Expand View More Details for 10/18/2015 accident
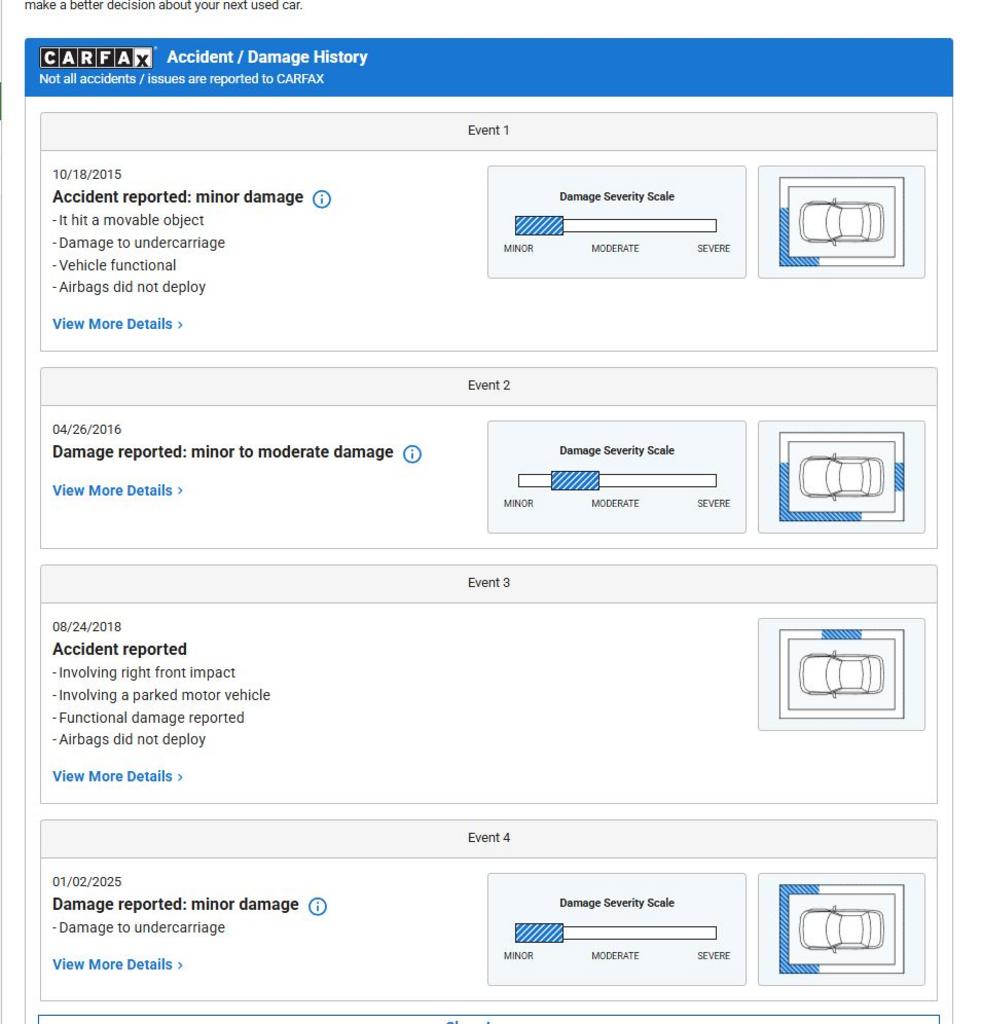 pyautogui.click(x=117, y=324)
